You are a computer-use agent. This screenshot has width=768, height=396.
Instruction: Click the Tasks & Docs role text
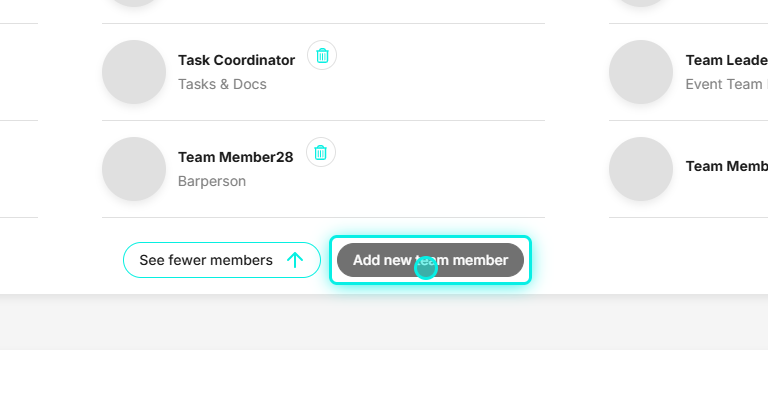coord(222,84)
